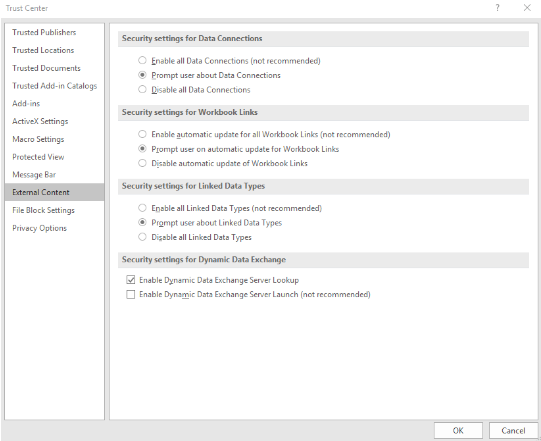The height and width of the screenshot is (441, 541).
Task: Open Trusted Locations section
Action: pos(55,50)
